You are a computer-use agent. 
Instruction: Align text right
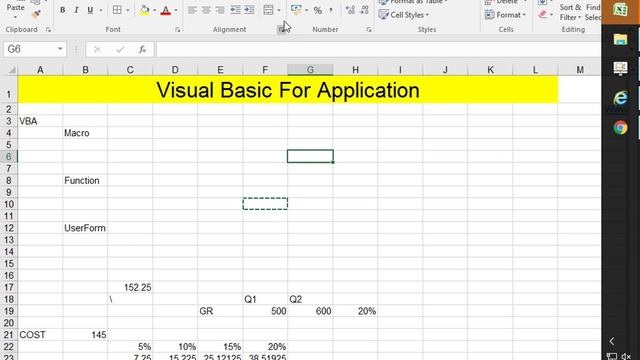(x=220, y=10)
